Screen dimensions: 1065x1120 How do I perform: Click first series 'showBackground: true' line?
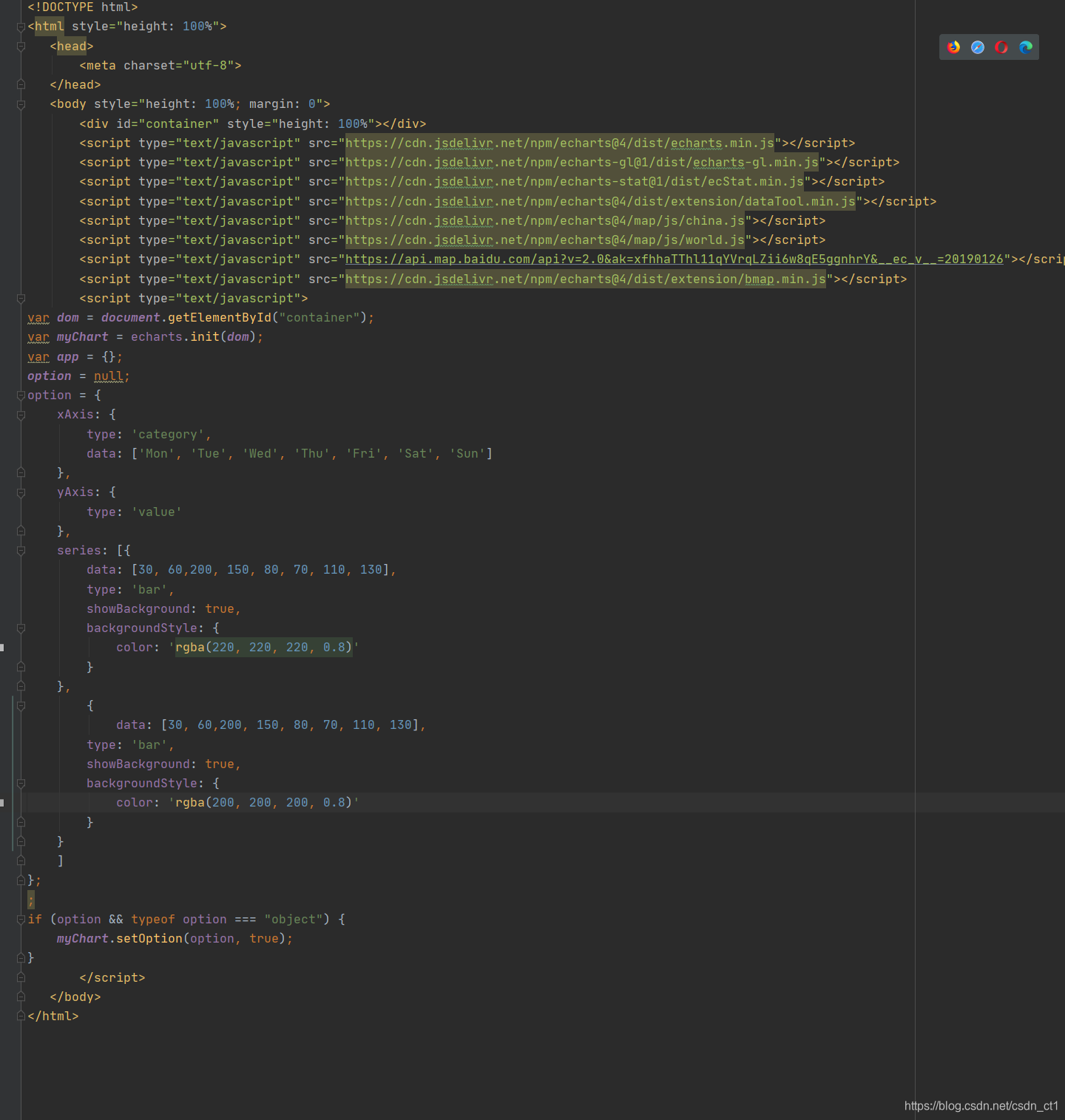tap(164, 609)
